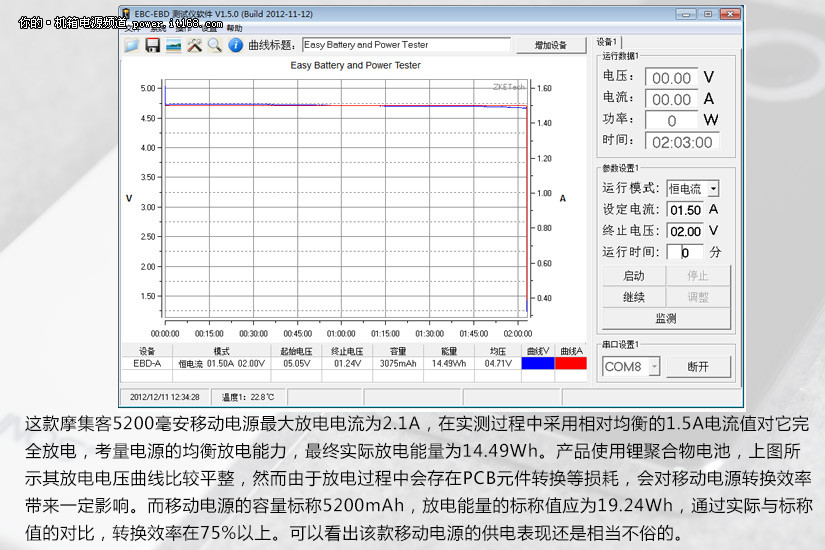This screenshot has width=825, height=550.
Task: Click the 设定电流 01.50 field
Action: 685,210
